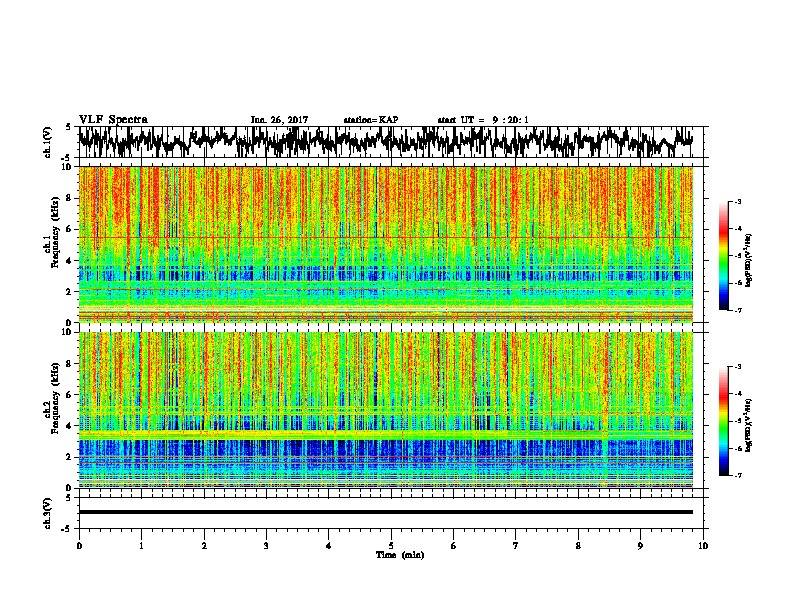Click the ch.2 spectrogram plot area

click(x=385, y=410)
